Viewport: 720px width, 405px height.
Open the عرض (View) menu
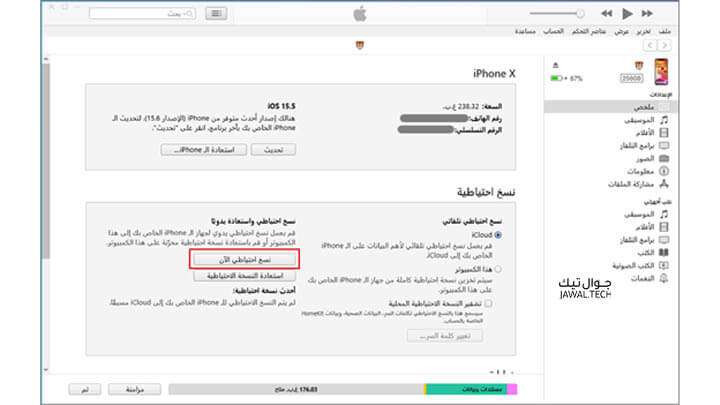coord(621,31)
